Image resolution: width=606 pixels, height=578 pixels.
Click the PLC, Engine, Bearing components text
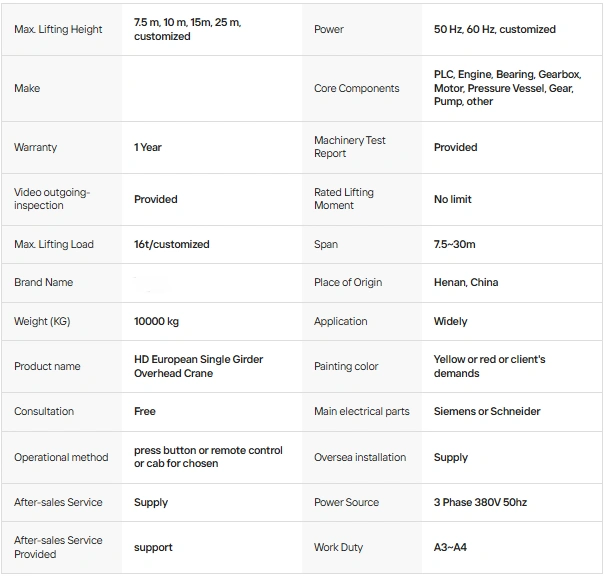(507, 88)
